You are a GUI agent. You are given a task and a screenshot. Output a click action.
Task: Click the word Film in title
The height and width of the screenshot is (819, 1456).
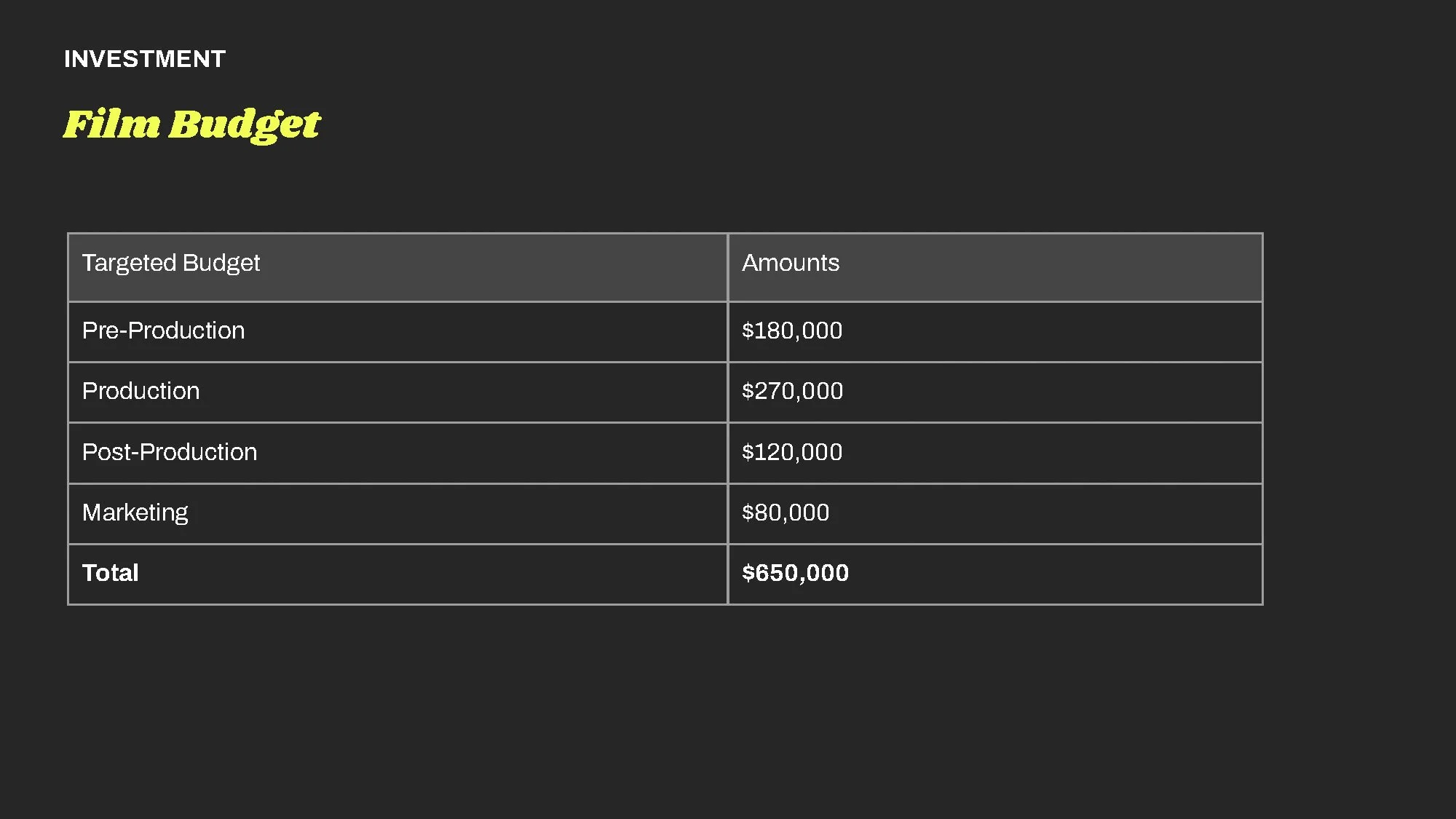[x=111, y=124]
